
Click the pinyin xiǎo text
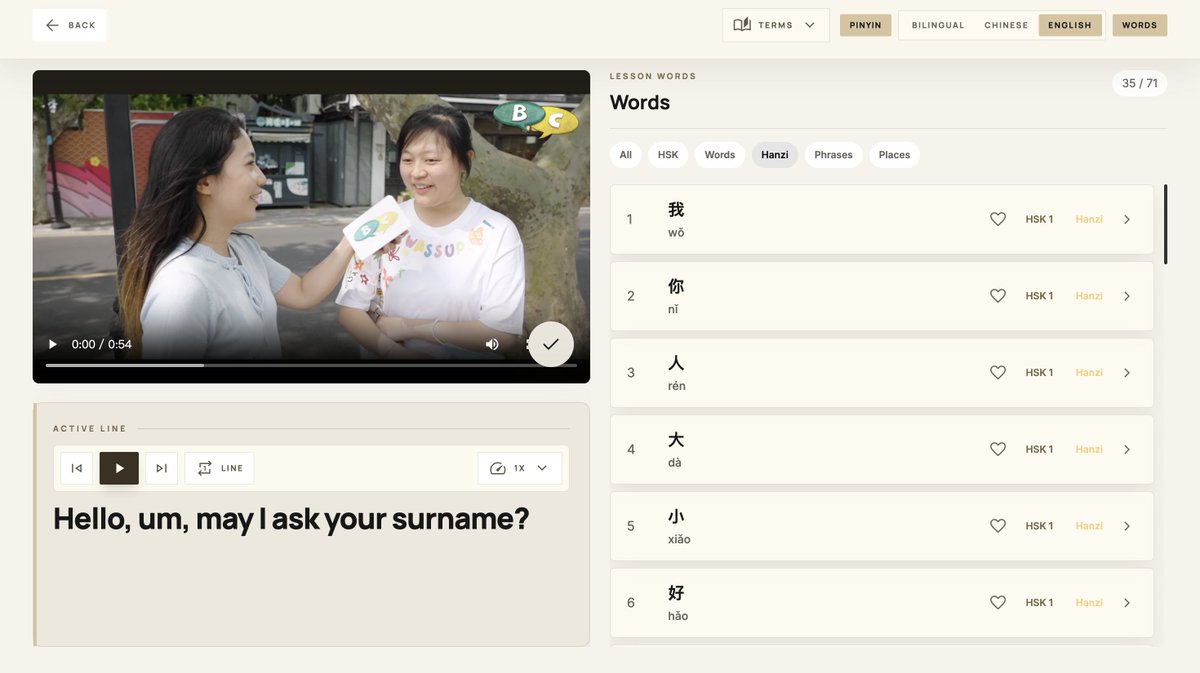(x=679, y=540)
